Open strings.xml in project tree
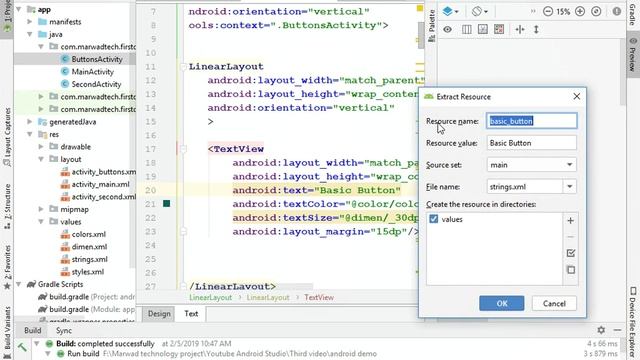Screen dimensions: 640x360 coord(89,259)
